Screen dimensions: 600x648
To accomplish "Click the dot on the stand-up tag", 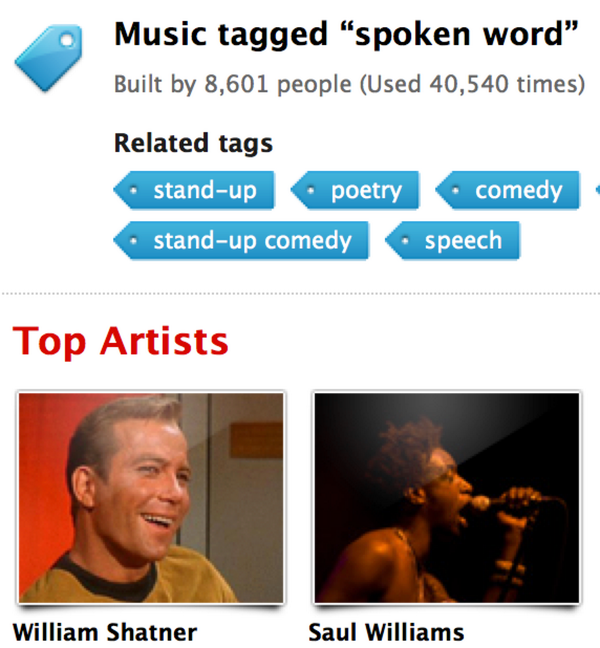I will (x=133, y=190).
